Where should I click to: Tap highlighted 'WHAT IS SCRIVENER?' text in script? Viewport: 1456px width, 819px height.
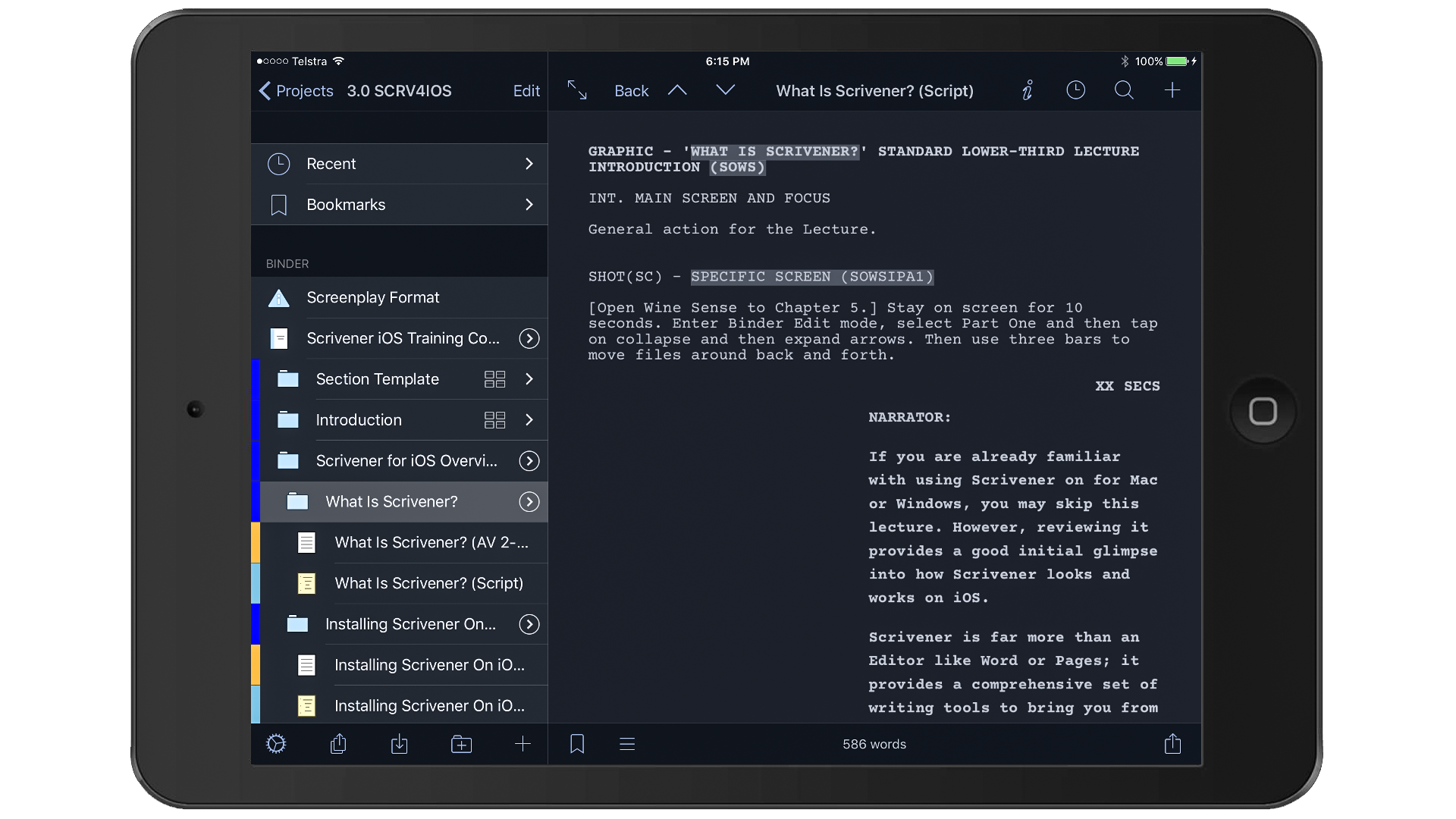coord(774,152)
